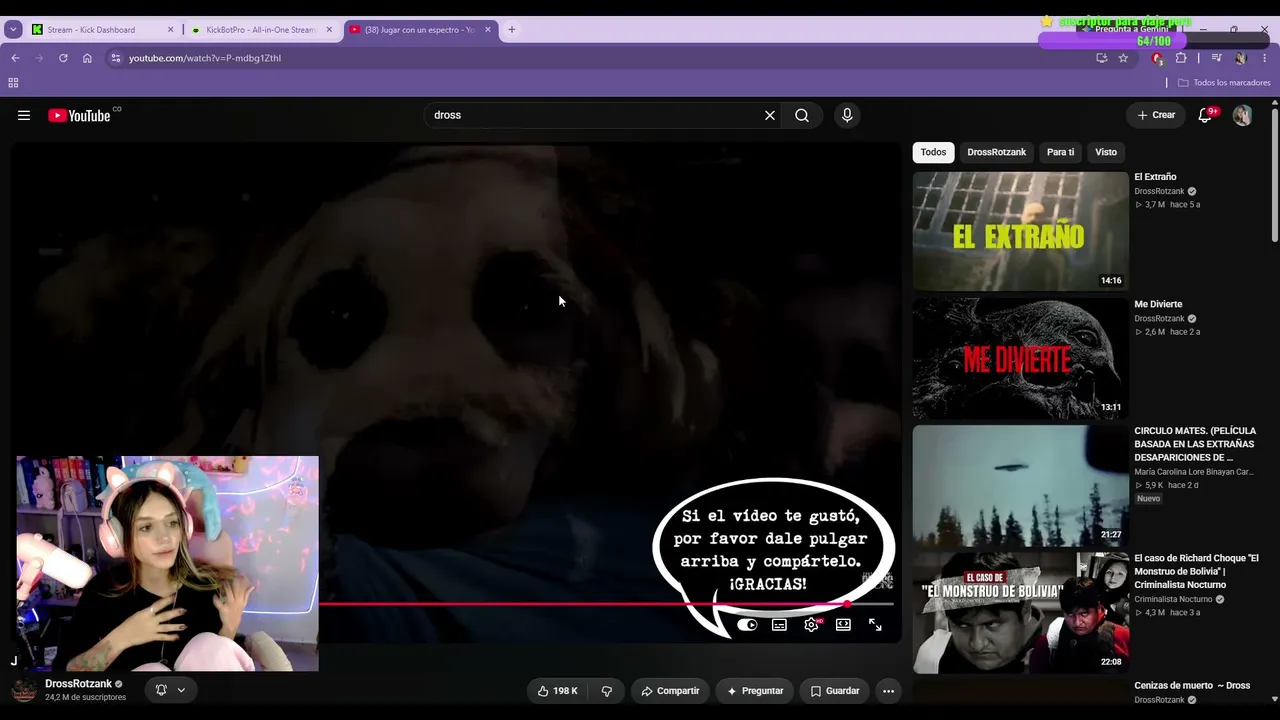Open 'Todos los marcadores' bookmarks folder
The width and height of the screenshot is (1280, 720).
click(x=1224, y=82)
